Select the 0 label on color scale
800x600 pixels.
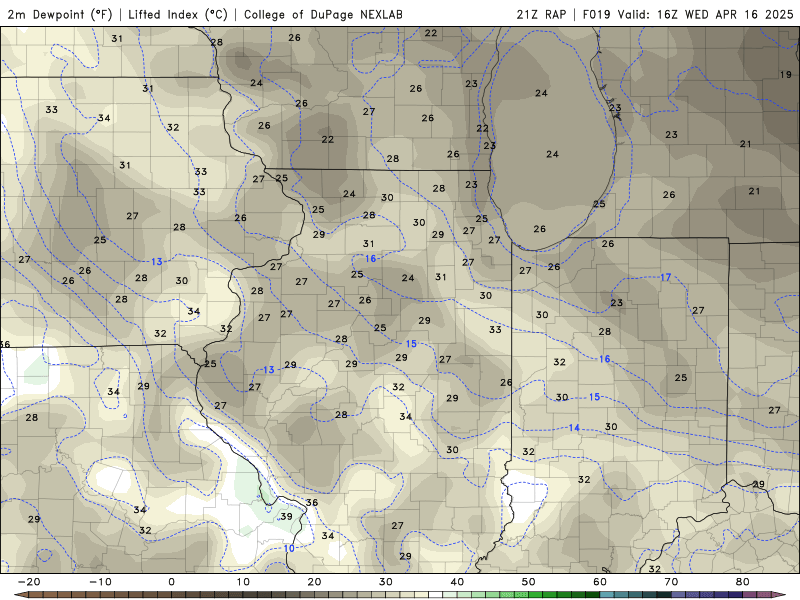pyautogui.click(x=171, y=582)
